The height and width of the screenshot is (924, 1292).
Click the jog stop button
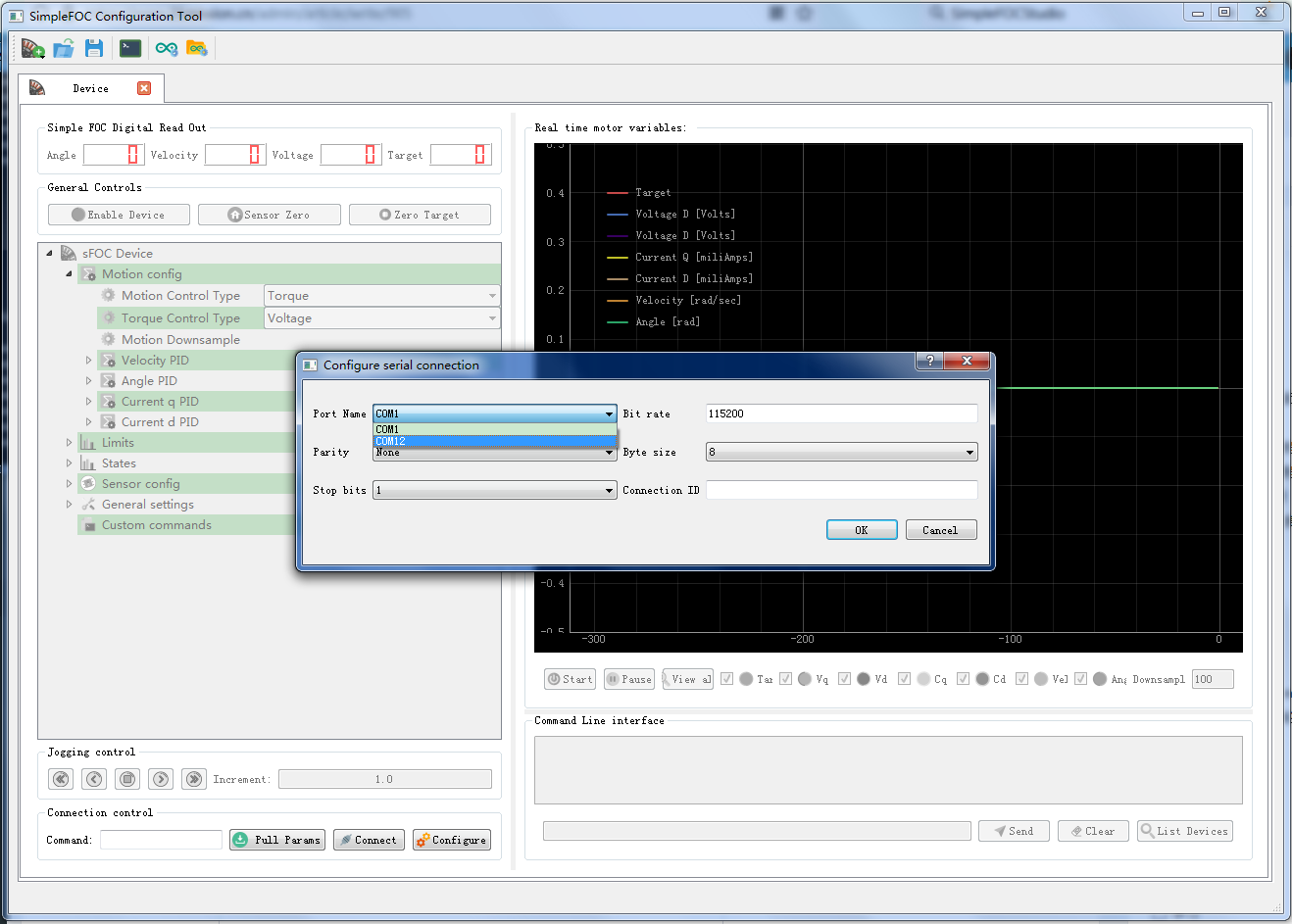click(127, 779)
